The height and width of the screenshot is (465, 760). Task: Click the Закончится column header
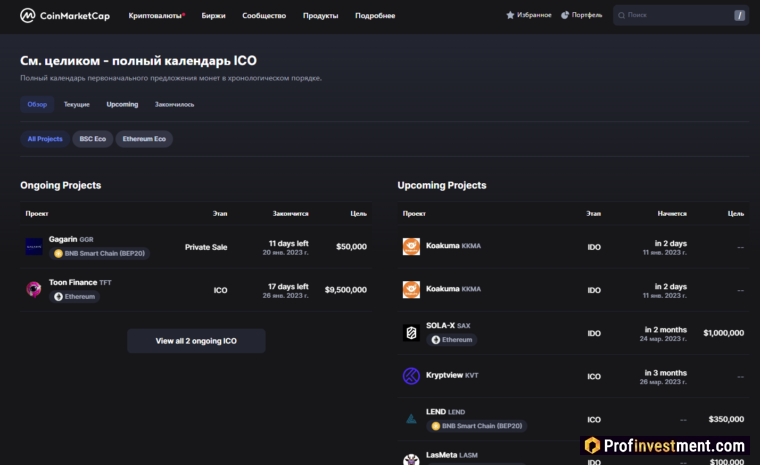pos(290,213)
